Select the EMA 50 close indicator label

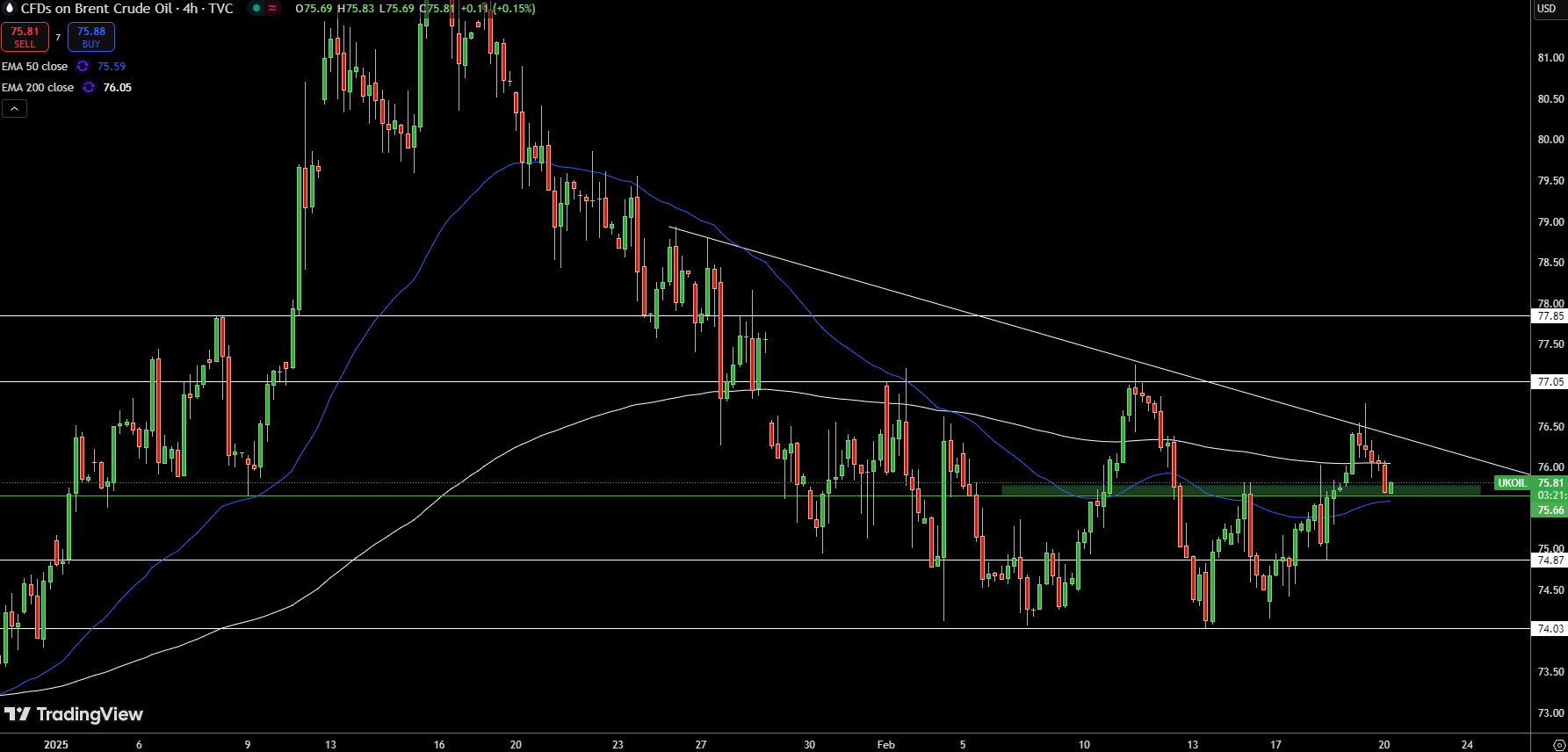point(34,66)
